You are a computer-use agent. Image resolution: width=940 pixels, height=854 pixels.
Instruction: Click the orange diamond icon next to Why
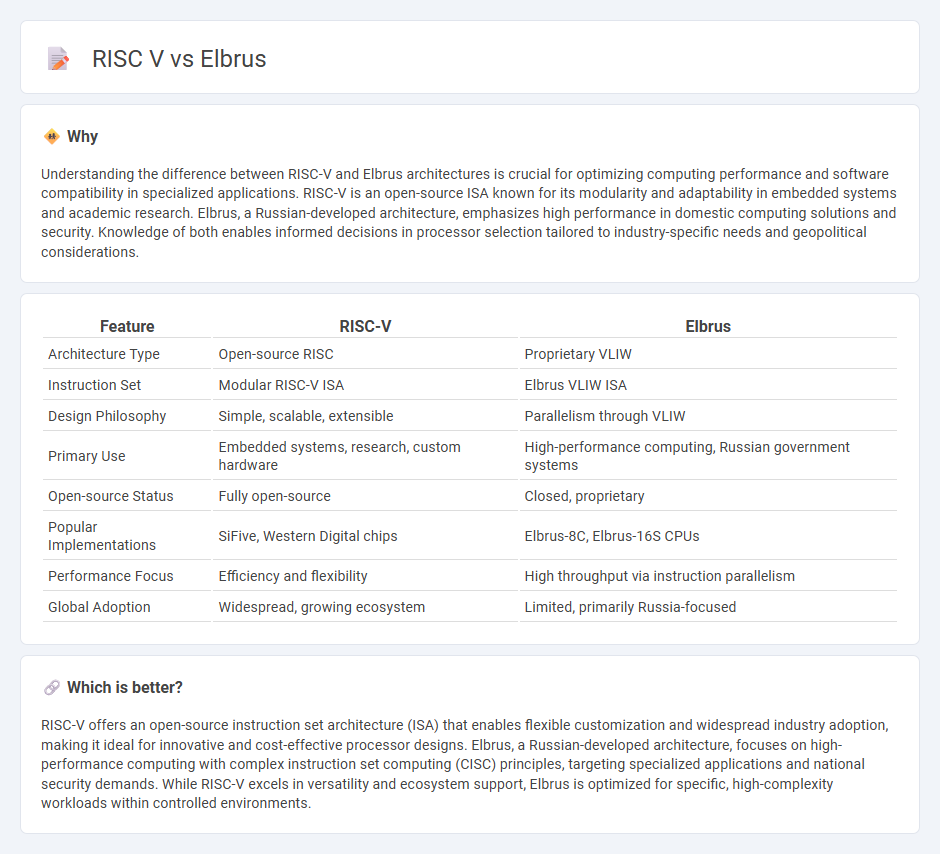52,137
